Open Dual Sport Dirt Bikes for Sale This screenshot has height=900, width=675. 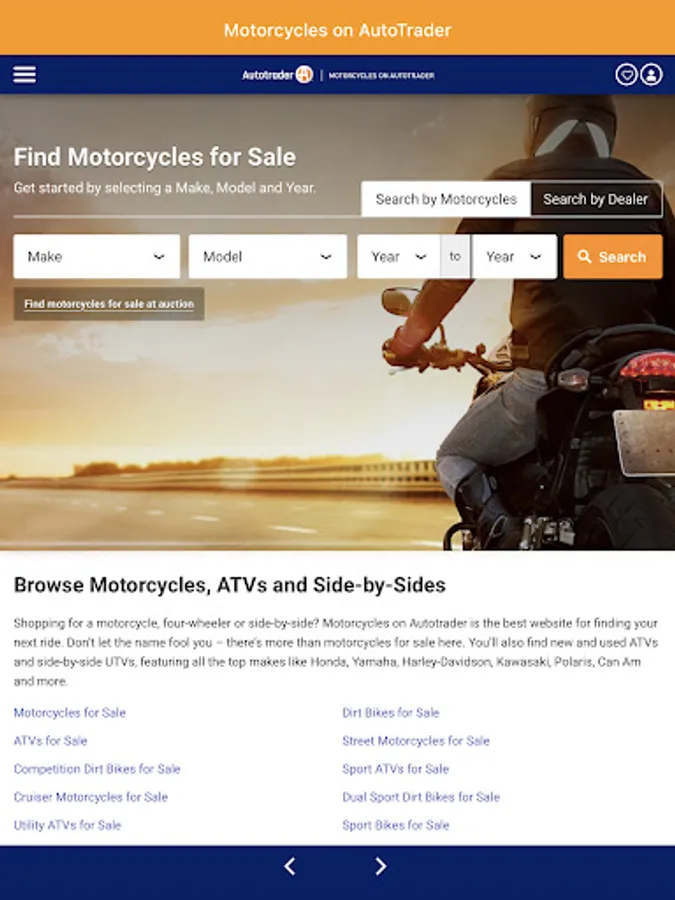421,797
